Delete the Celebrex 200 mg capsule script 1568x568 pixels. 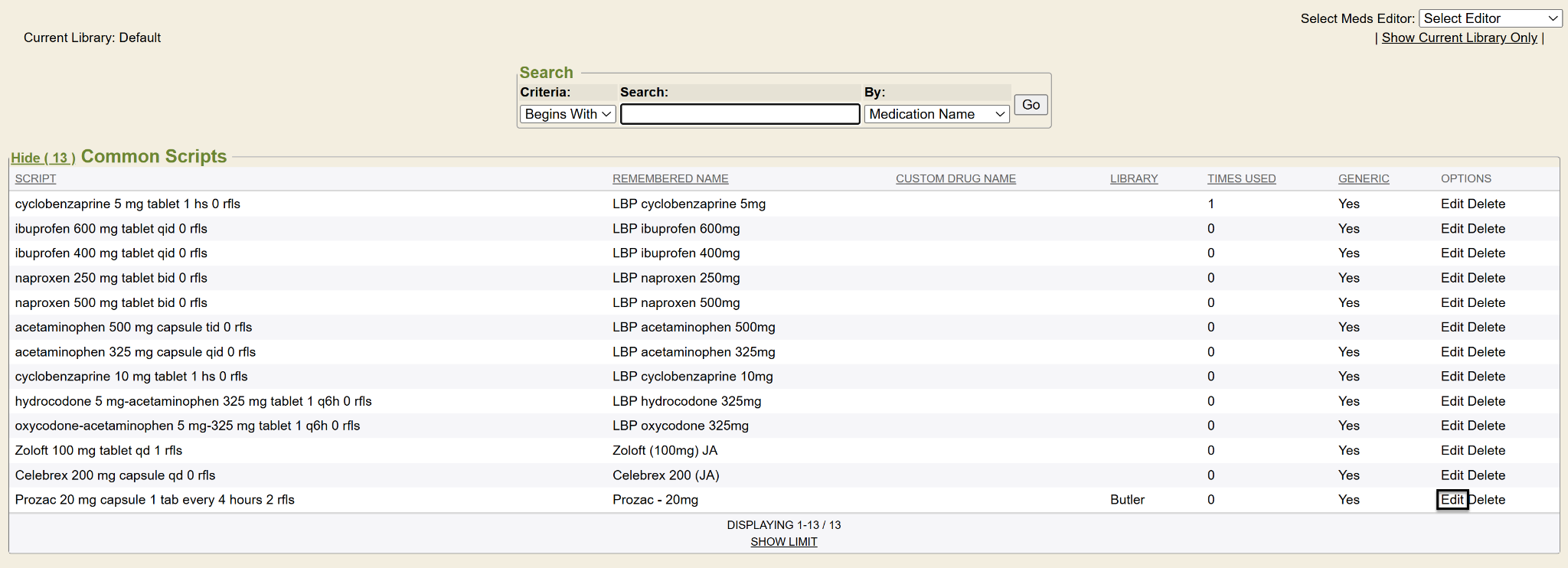[1487, 475]
